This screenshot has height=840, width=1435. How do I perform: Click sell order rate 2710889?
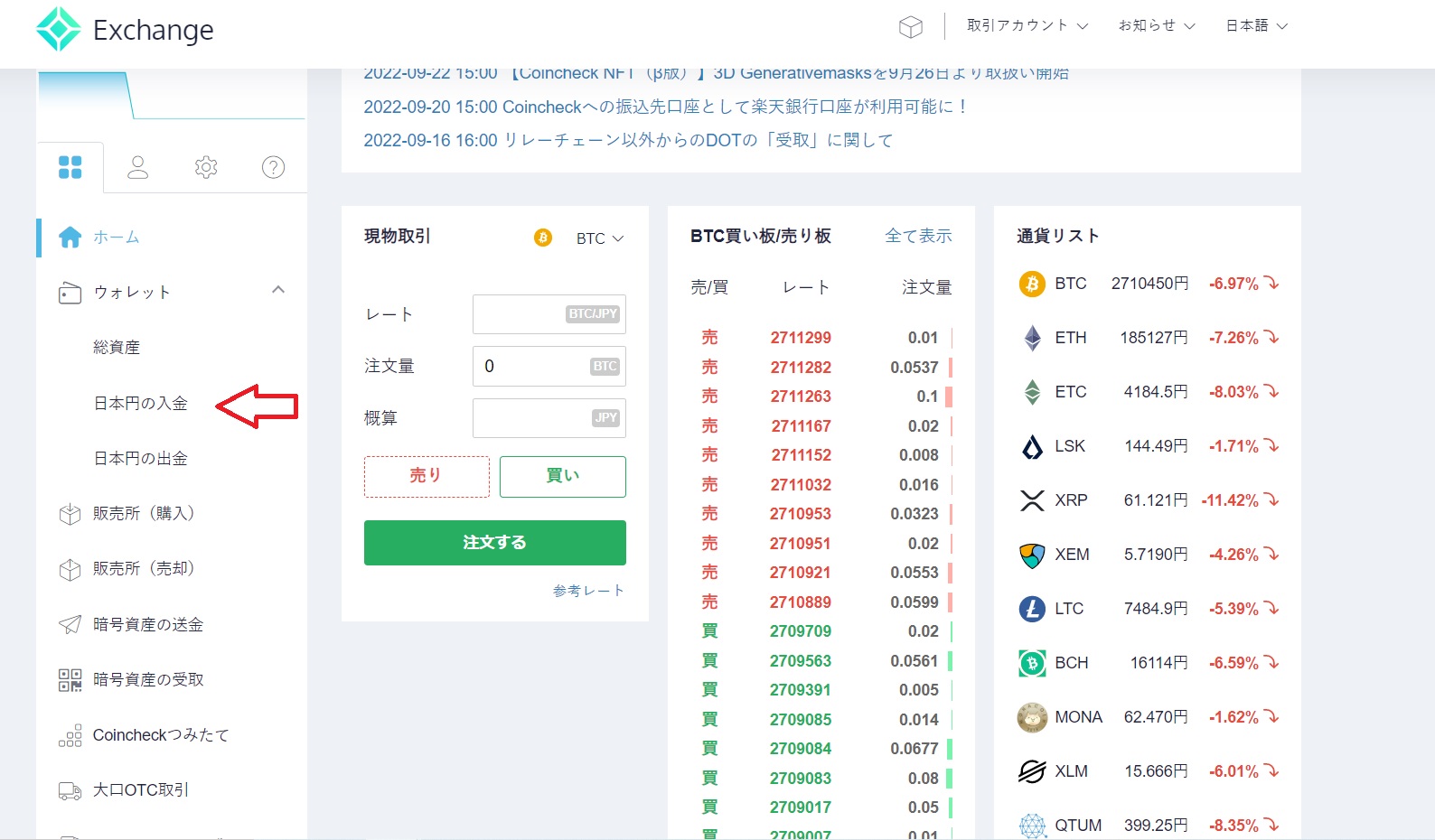801,602
